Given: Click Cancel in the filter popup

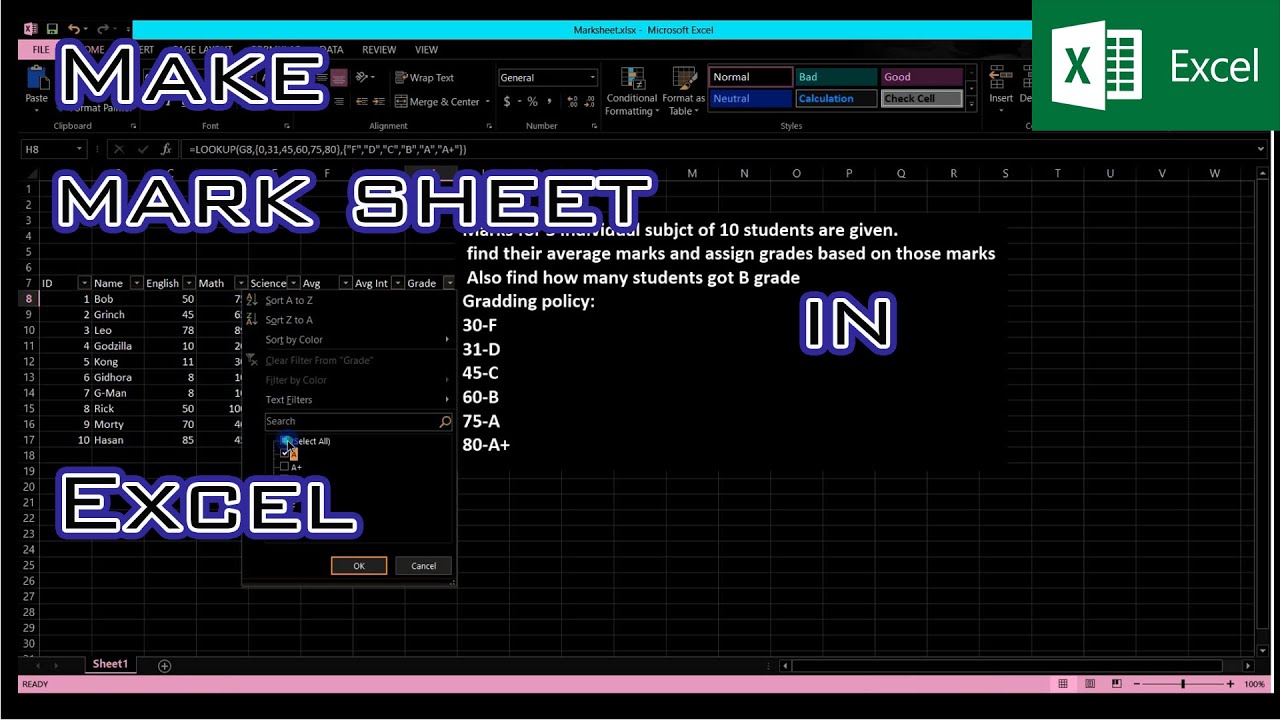Looking at the screenshot, I should click(424, 566).
